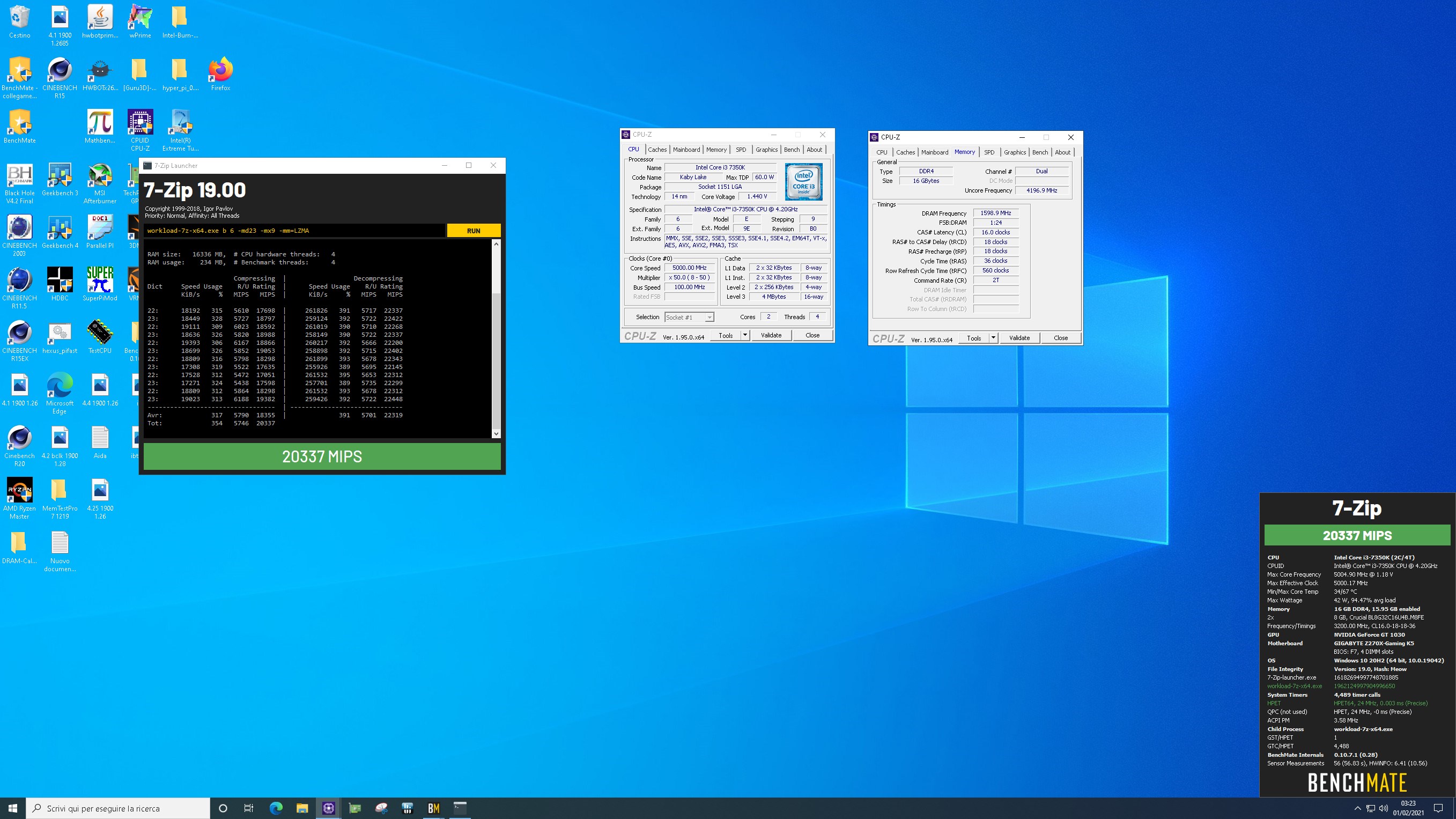
Task: Open the Intel-Burn folder on desktop
Action: coord(180,23)
